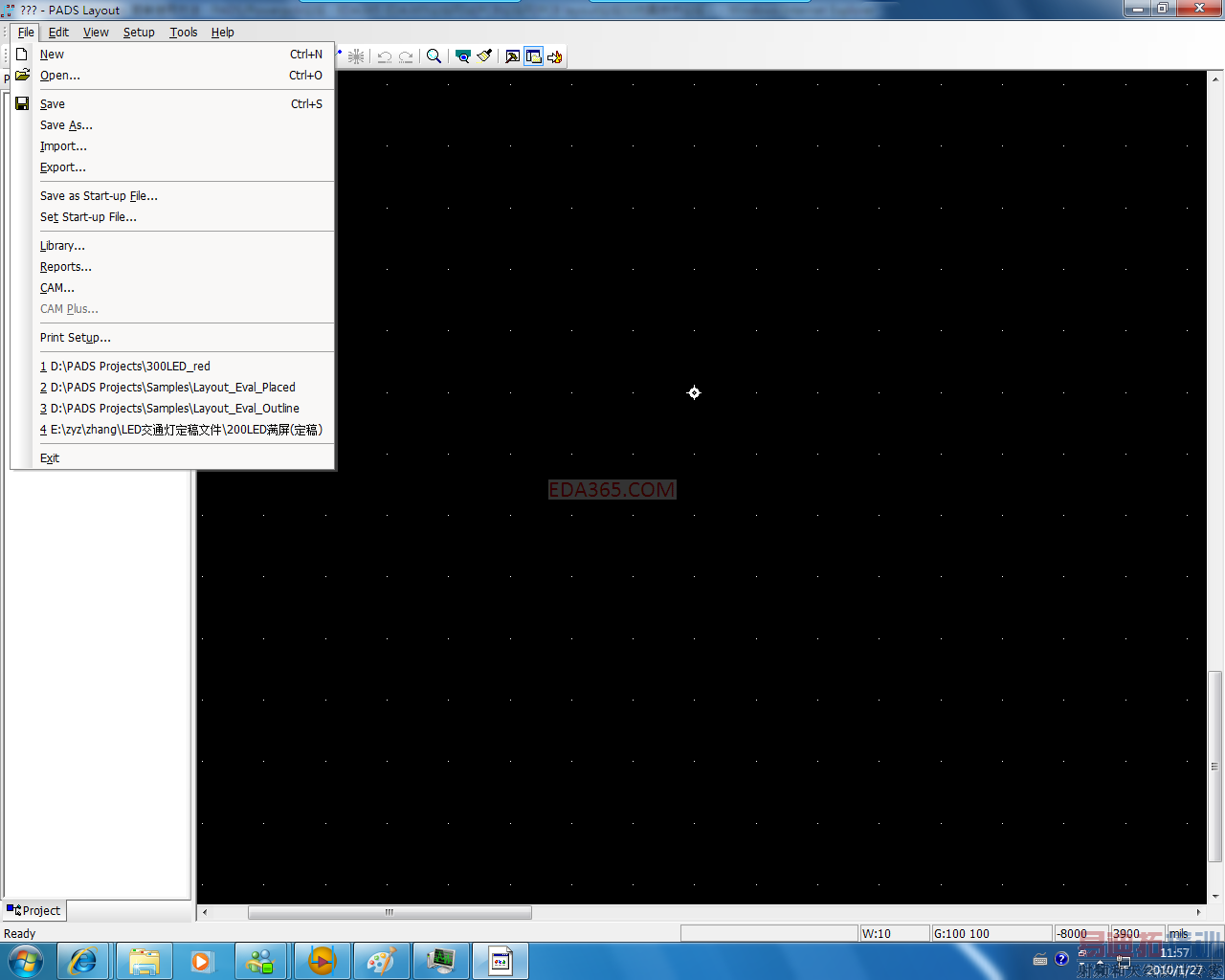
Task: Click the origin marker on the canvas
Action: tap(695, 392)
